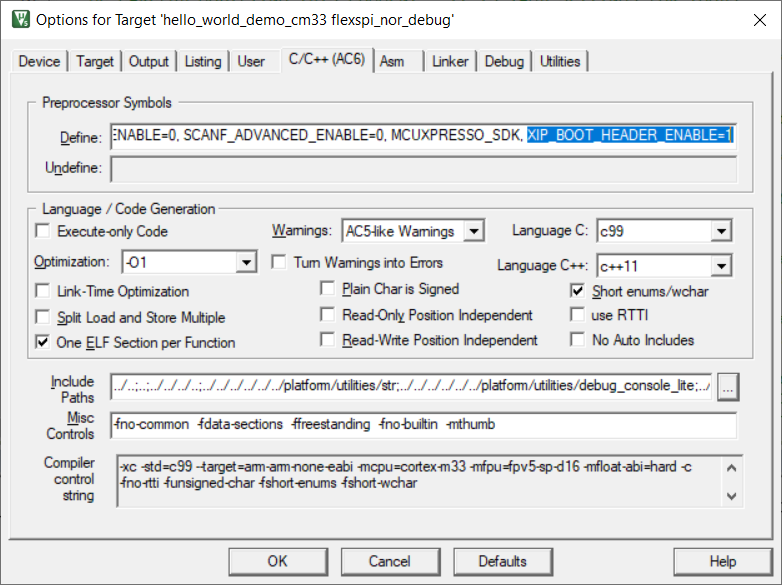
Task: Toggle Link-Time Optimization option
Action: pyautogui.click(x=43, y=292)
